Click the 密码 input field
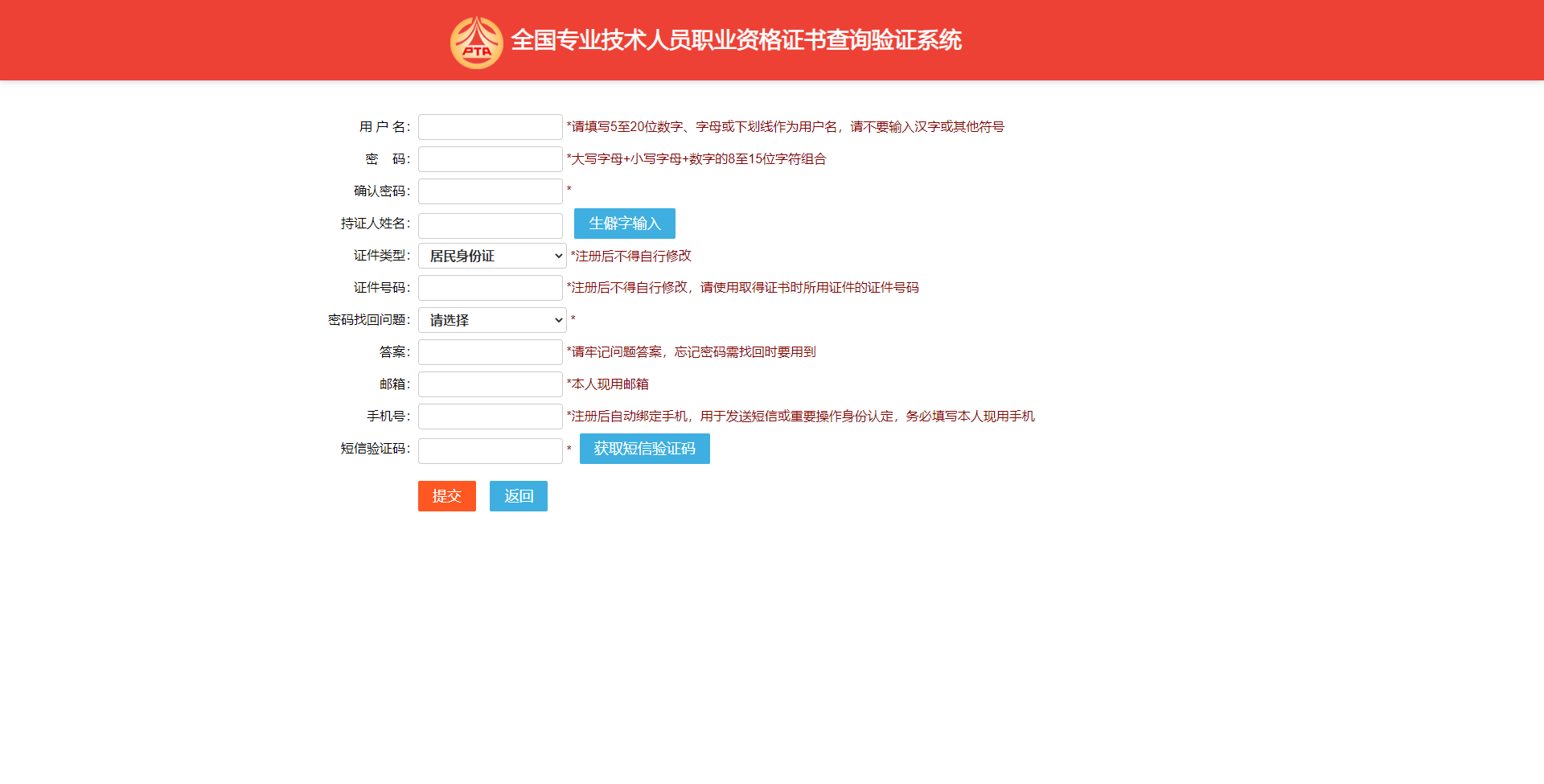 click(x=490, y=159)
